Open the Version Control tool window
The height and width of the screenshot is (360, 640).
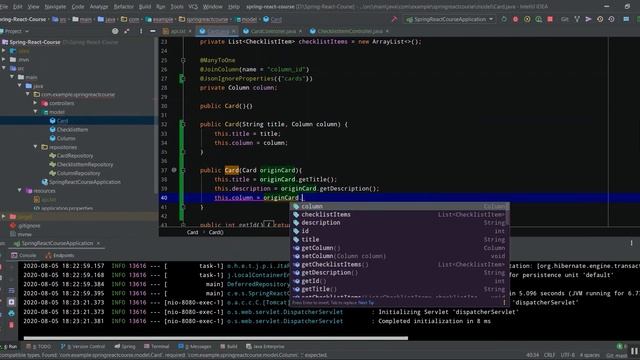[83, 347]
